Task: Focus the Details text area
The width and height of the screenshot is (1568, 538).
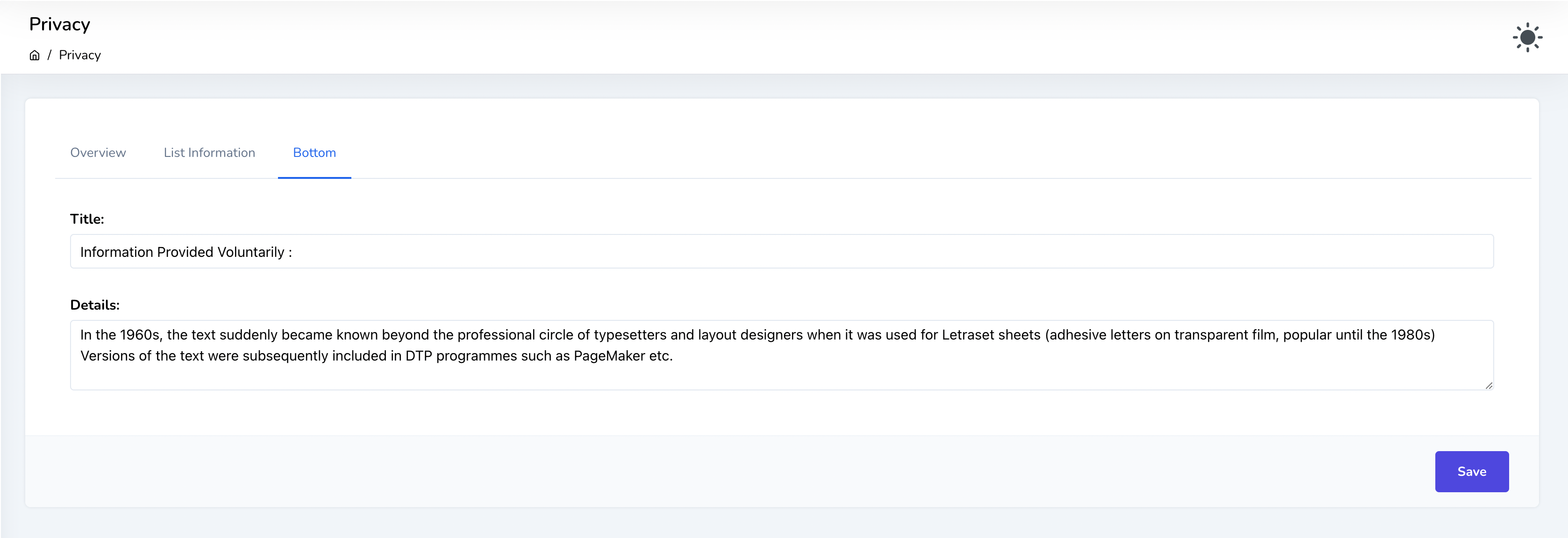Action: pos(782,371)
